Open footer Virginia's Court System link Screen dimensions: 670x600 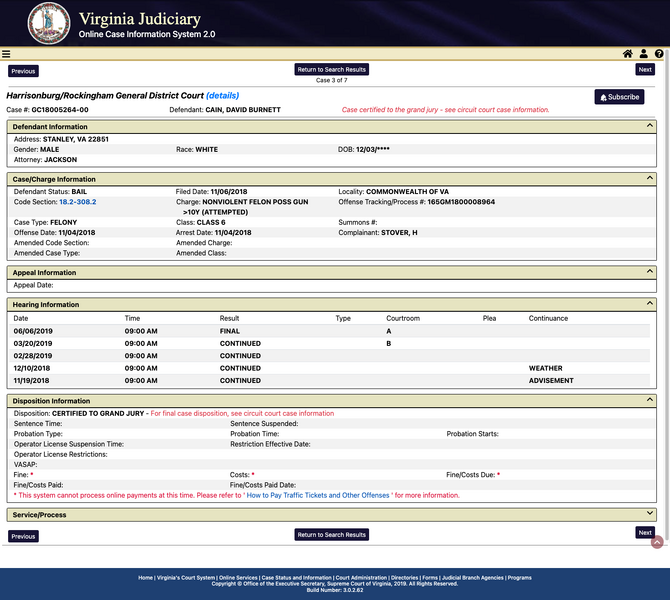[x=186, y=578]
